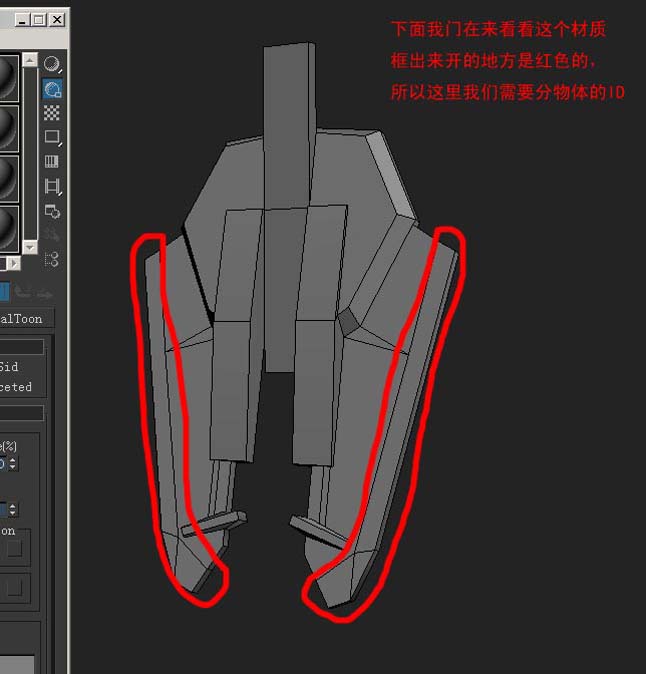Screen dimensions: 646x674
Task: Click the 'Sid' two-sided option label
Action: coord(9,367)
